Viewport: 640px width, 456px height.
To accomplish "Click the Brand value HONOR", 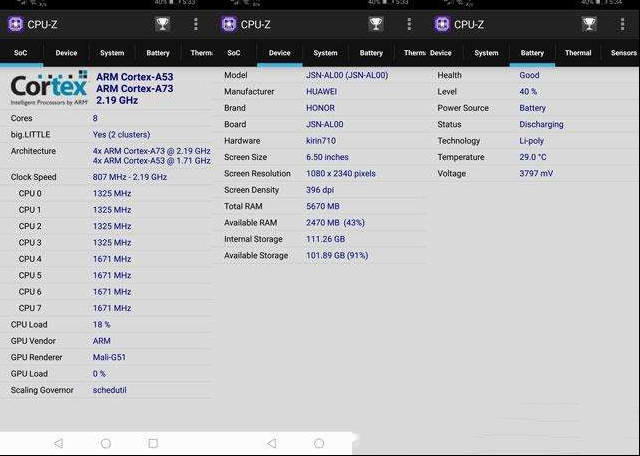I will pyautogui.click(x=320, y=108).
